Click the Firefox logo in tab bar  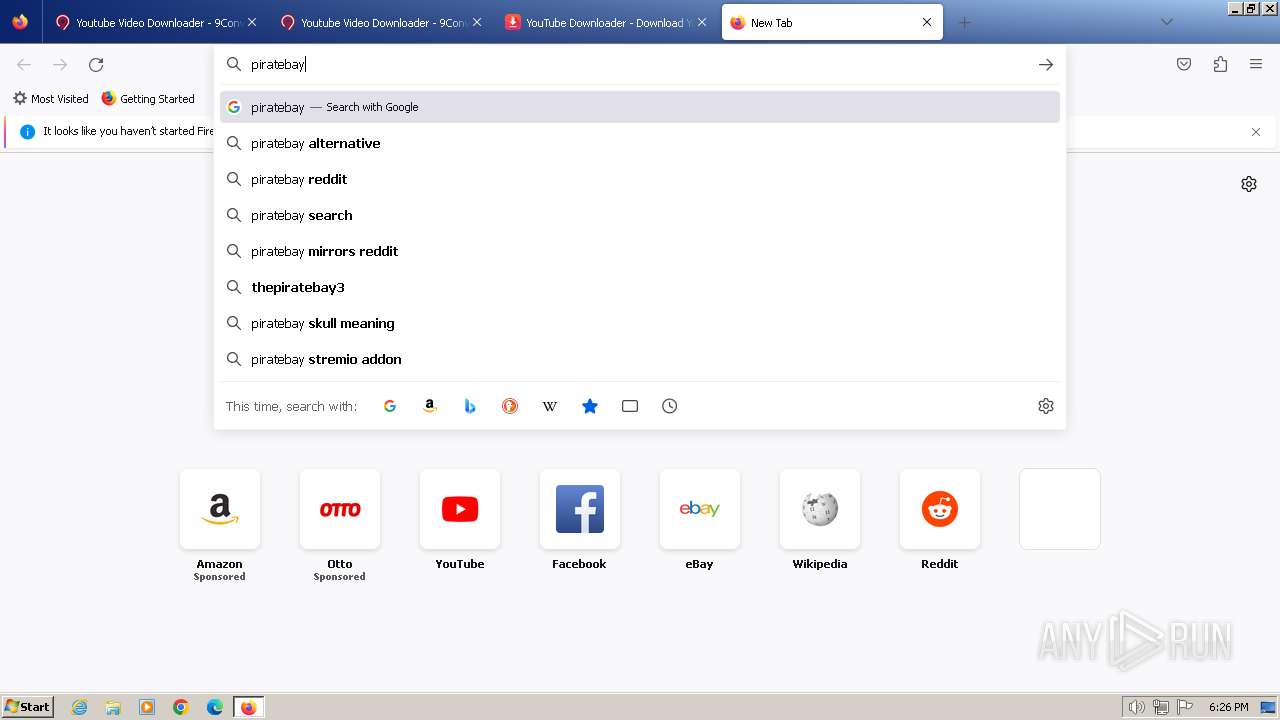coord(20,22)
